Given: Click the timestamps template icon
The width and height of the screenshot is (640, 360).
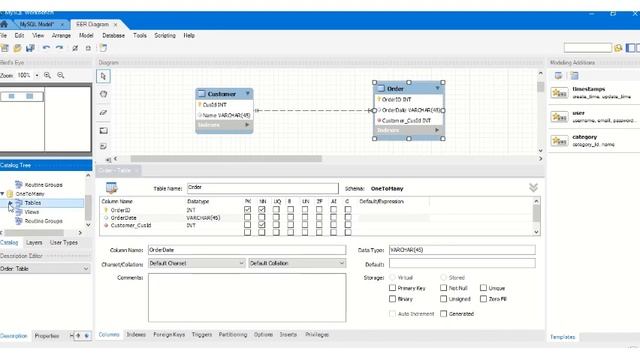Looking at the screenshot, I should [559, 93].
